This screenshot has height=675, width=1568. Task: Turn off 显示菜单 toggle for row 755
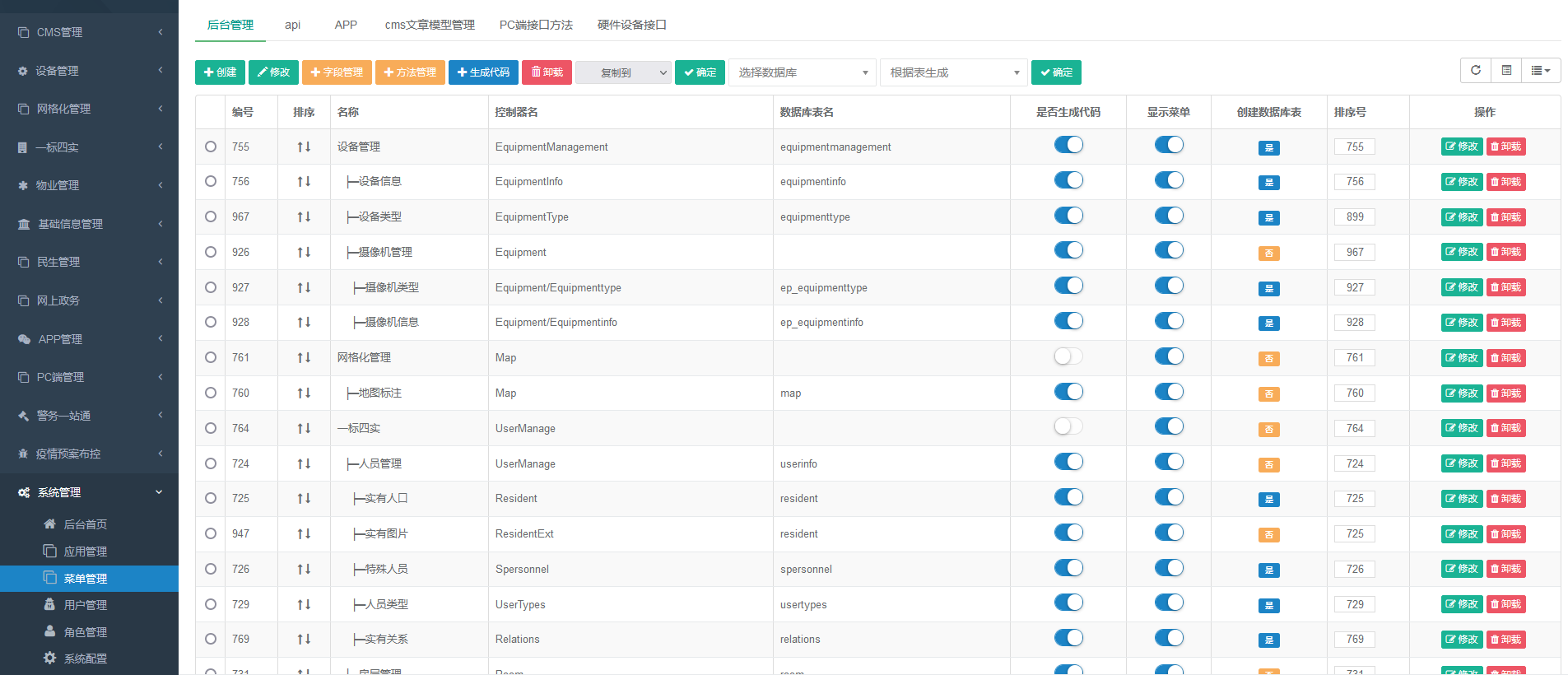point(1169,146)
